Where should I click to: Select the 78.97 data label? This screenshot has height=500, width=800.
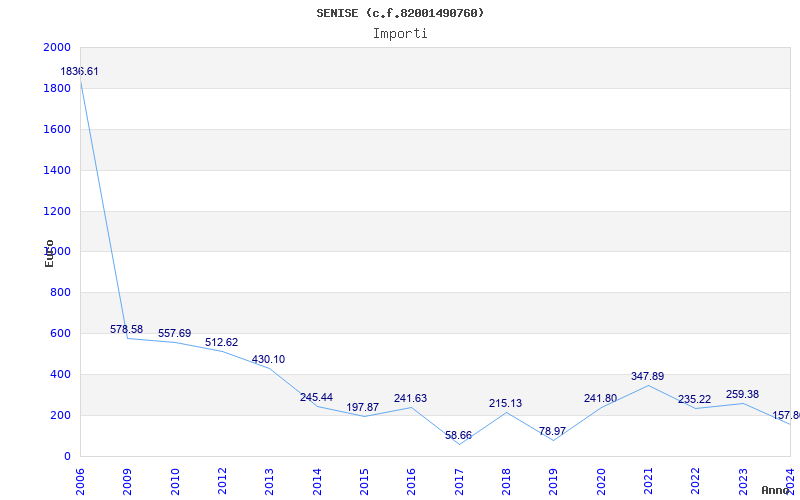click(x=552, y=431)
